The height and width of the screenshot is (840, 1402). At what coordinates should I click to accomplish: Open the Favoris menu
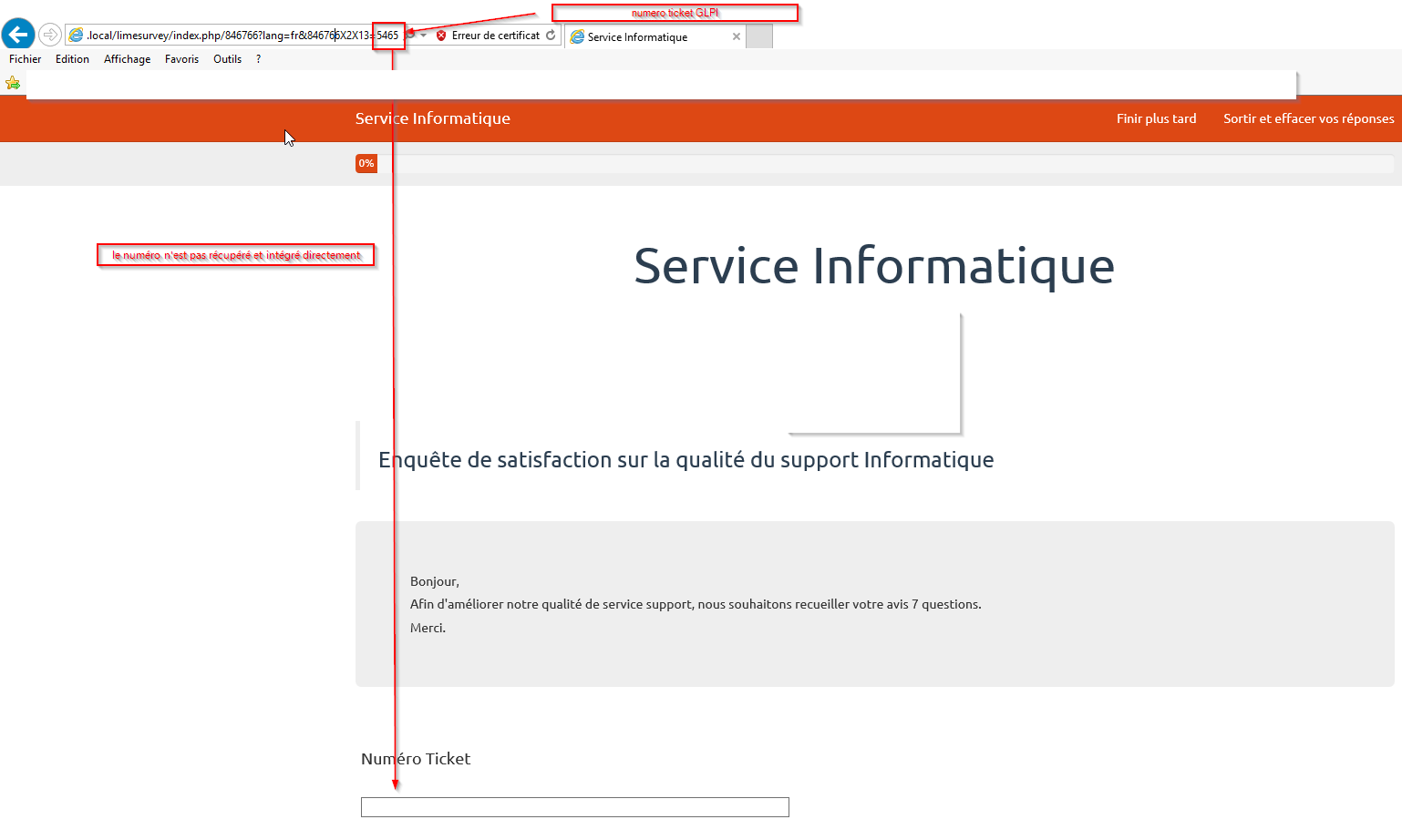pyautogui.click(x=181, y=59)
